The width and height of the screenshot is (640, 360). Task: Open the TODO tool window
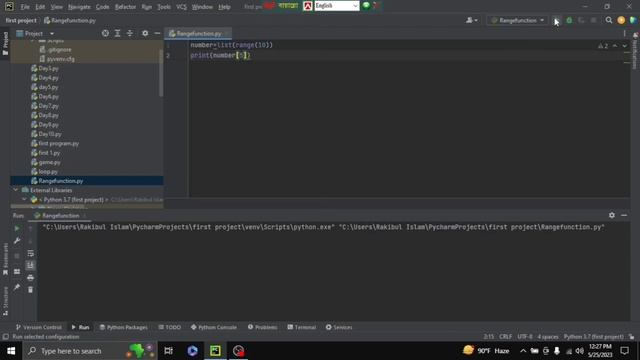tap(170, 327)
